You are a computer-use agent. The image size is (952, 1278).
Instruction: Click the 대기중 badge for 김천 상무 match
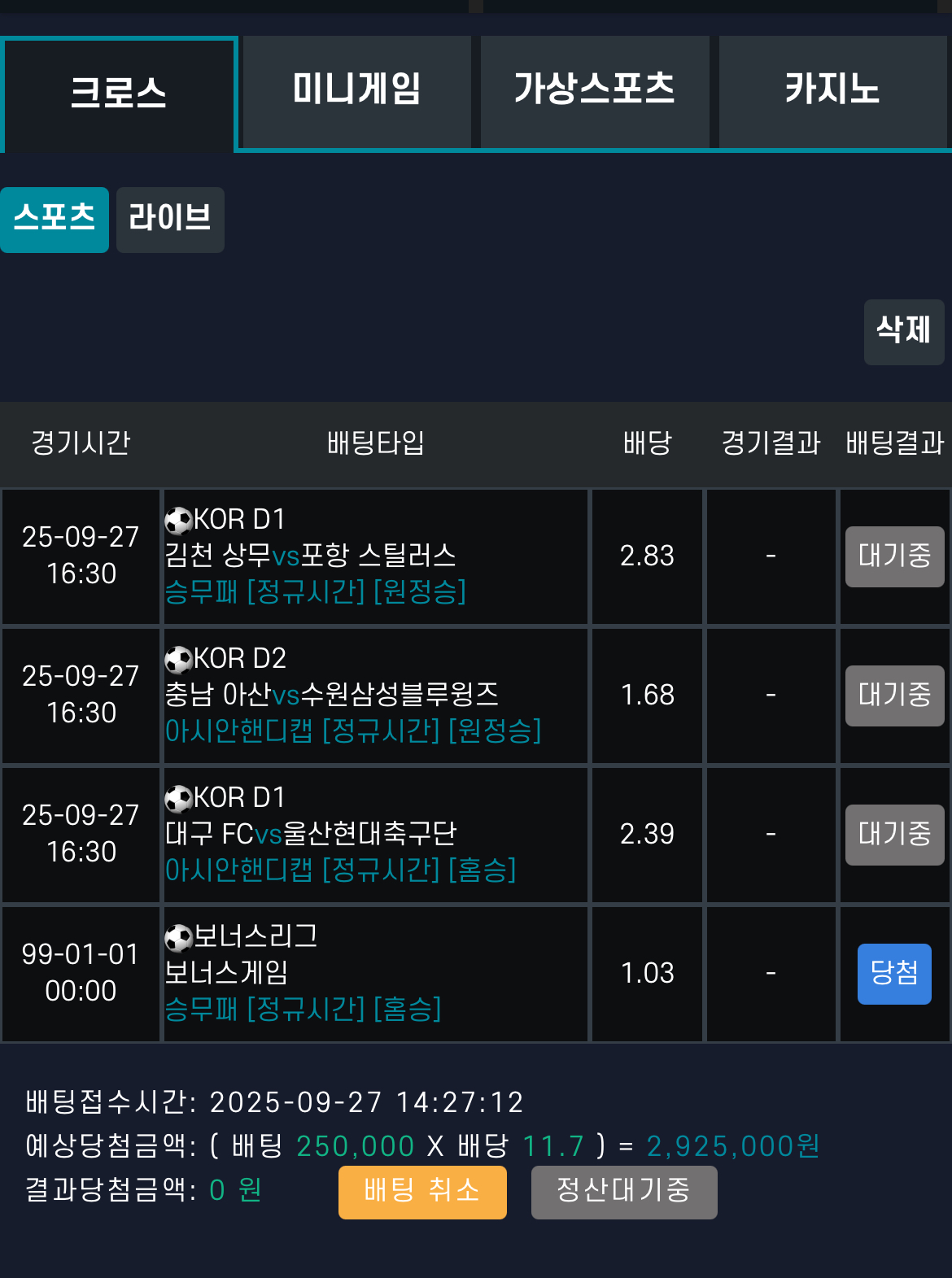(894, 556)
